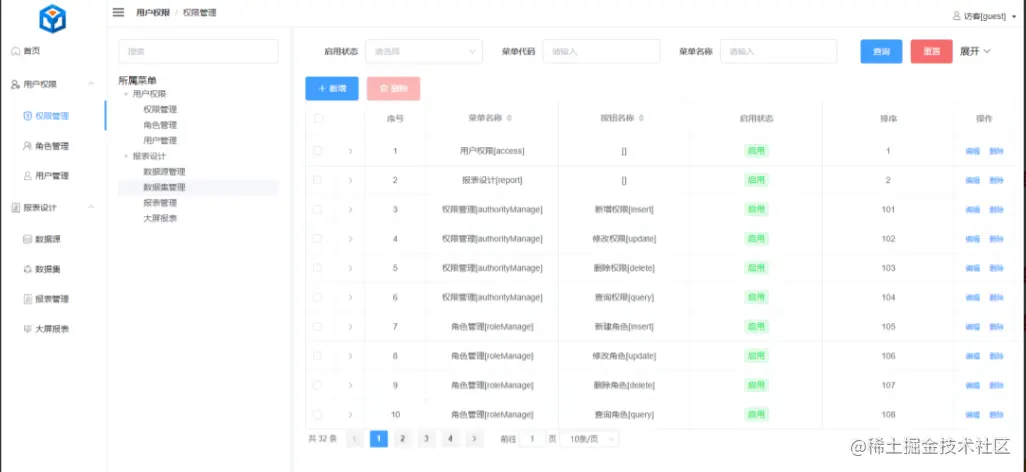The image size is (1026, 472).
Task: Click the 大屏报表 icon in sidebar
Action: click(x=27, y=329)
